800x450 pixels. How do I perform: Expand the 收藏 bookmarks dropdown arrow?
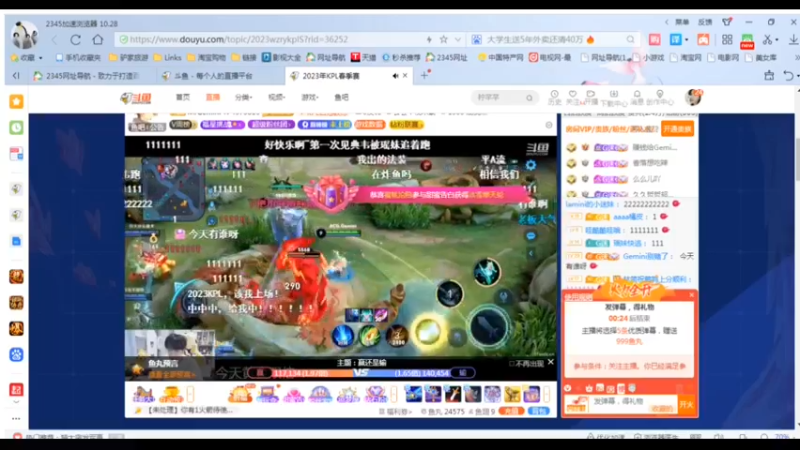point(41,58)
